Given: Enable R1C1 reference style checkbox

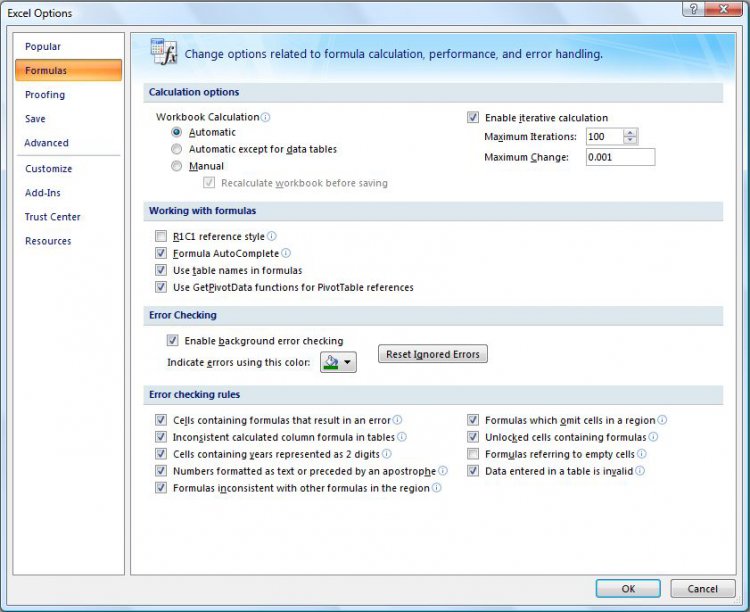Looking at the screenshot, I should [161, 236].
